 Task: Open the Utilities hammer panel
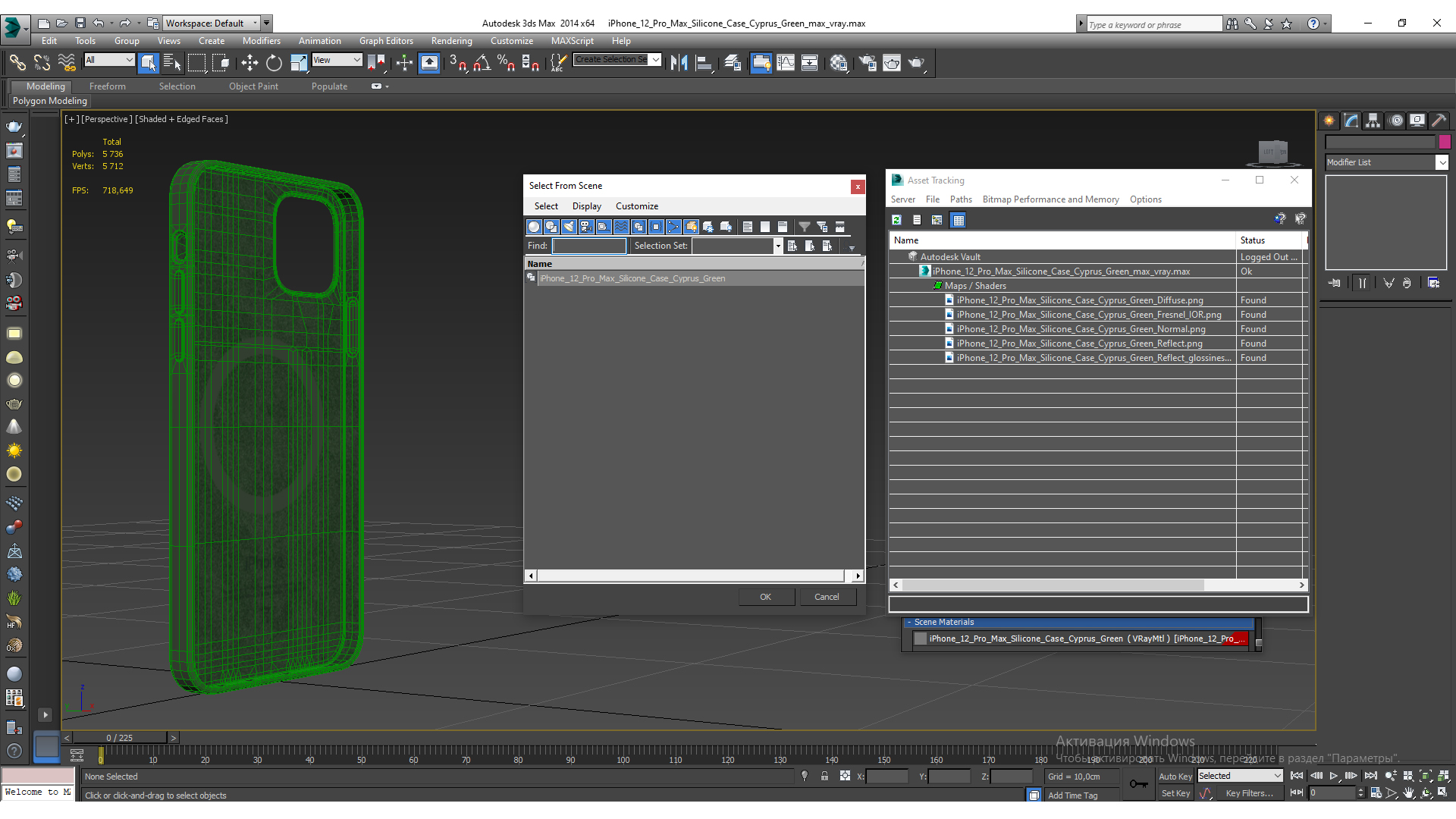click(1439, 121)
